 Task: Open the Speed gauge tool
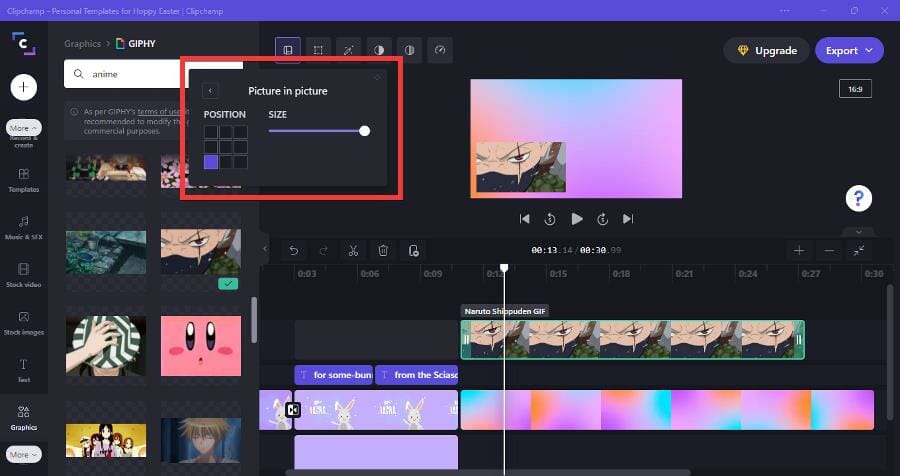coord(440,50)
